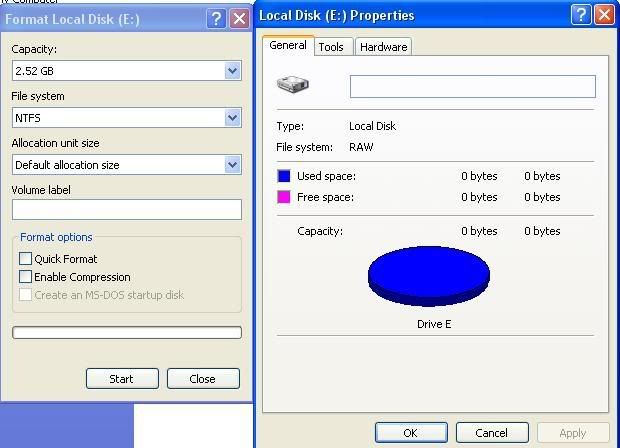The image size is (620, 448).
Task: Open the Allocation unit size dropdown
Action: [232, 164]
